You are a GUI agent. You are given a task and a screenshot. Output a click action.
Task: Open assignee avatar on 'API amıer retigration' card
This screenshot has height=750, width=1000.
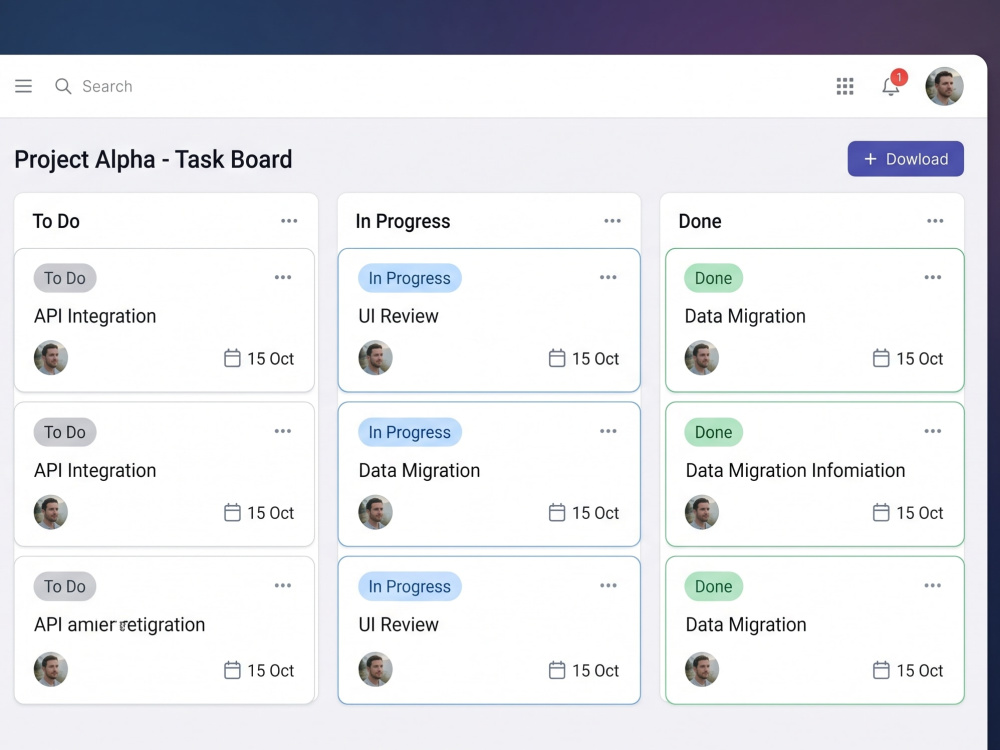tap(51, 669)
